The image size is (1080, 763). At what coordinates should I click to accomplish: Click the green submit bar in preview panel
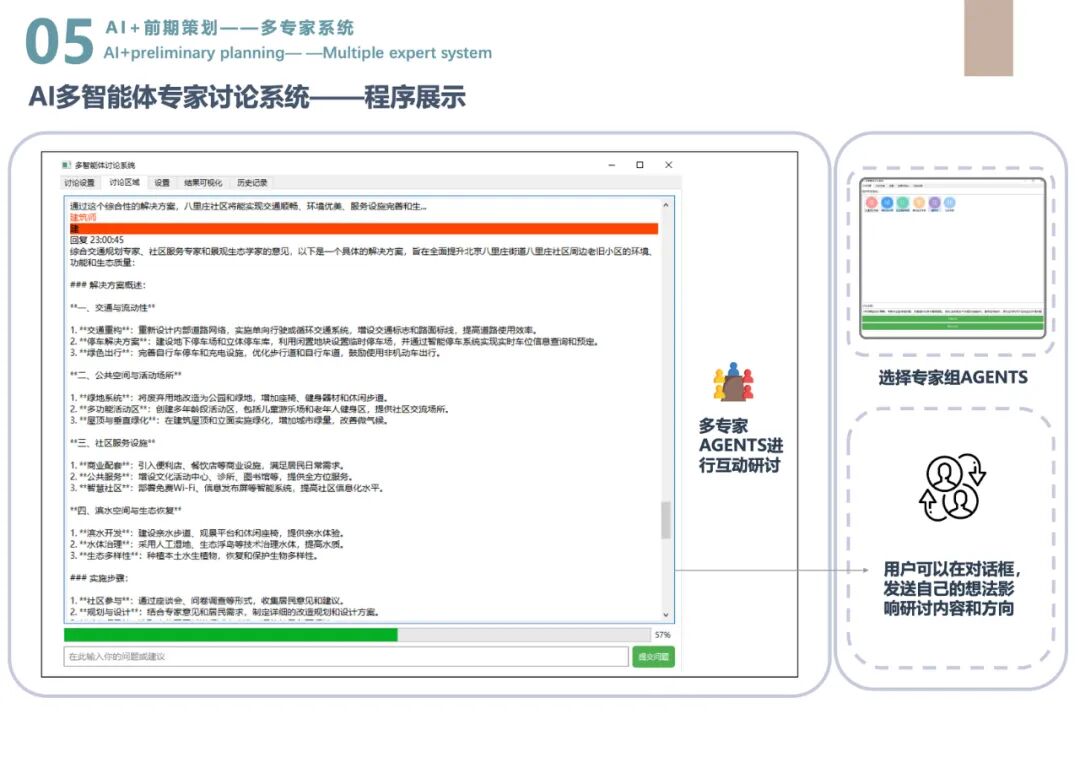coord(953,325)
